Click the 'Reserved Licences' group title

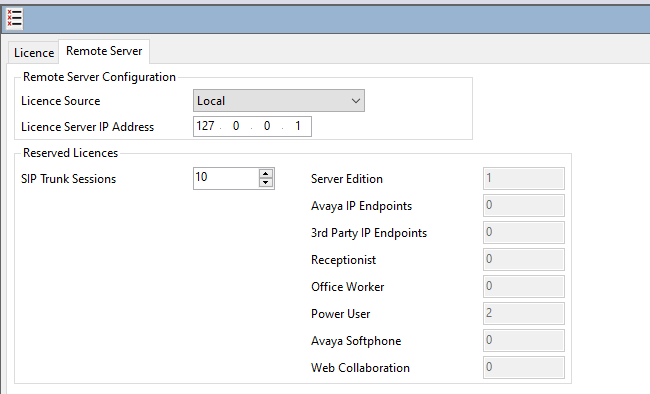click(x=70, y=153)
